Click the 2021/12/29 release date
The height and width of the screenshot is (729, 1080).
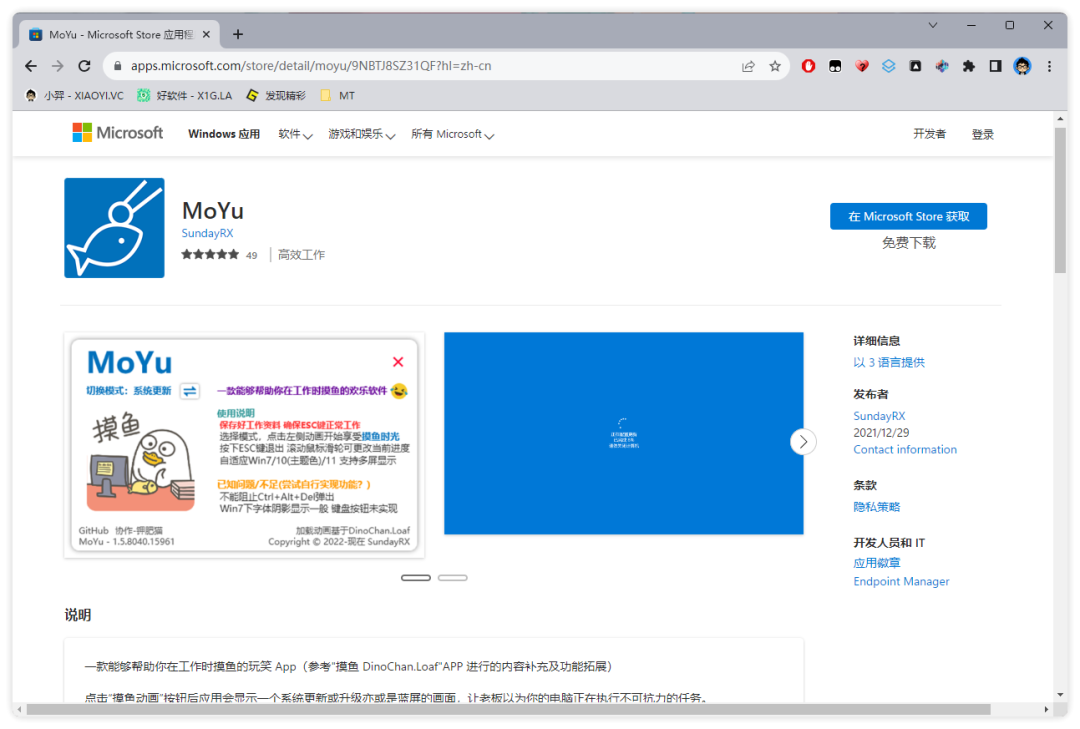pyautogui.click(x=881, y=433)
